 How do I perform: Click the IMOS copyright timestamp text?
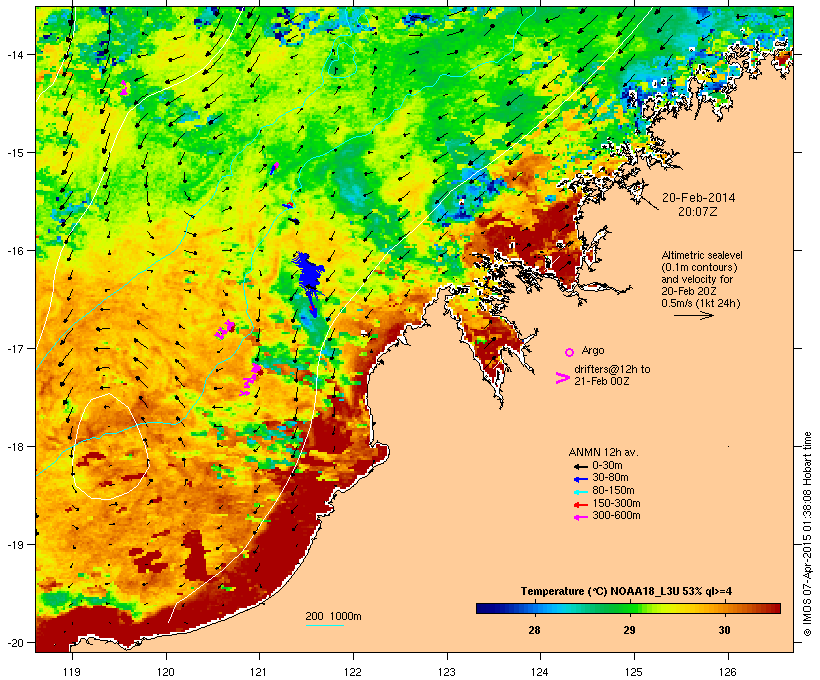pyautogui.click(x=807, y=534)
